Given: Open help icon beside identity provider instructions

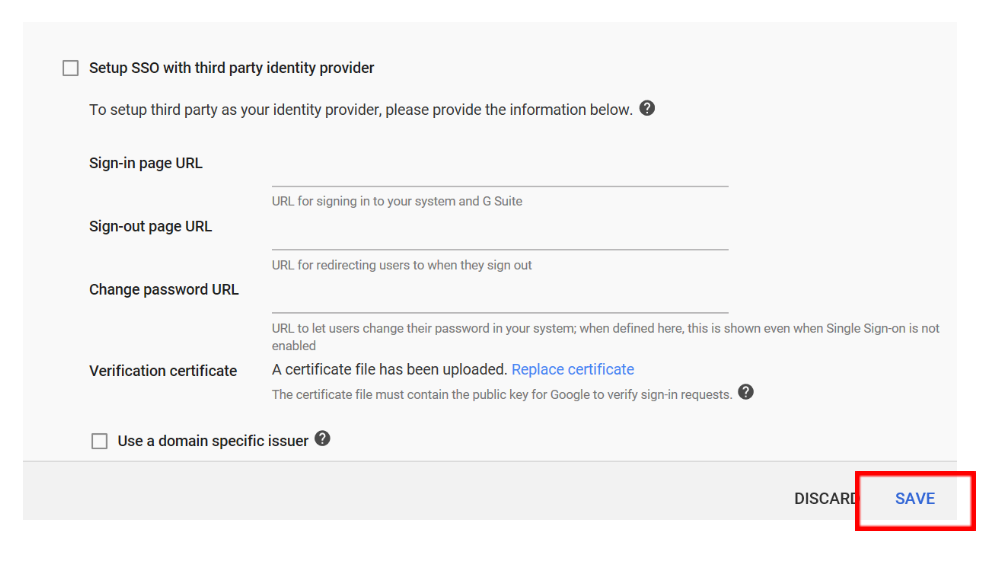Looking at the screenshot, I should click(x=647, y=109).
